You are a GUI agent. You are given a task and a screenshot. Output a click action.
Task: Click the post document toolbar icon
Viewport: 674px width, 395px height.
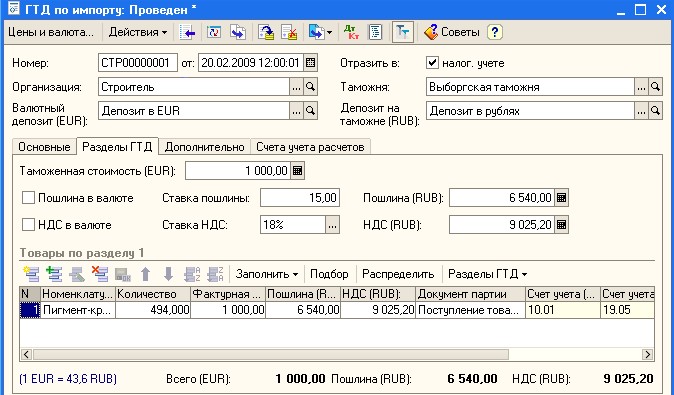[x=266, y=32]
